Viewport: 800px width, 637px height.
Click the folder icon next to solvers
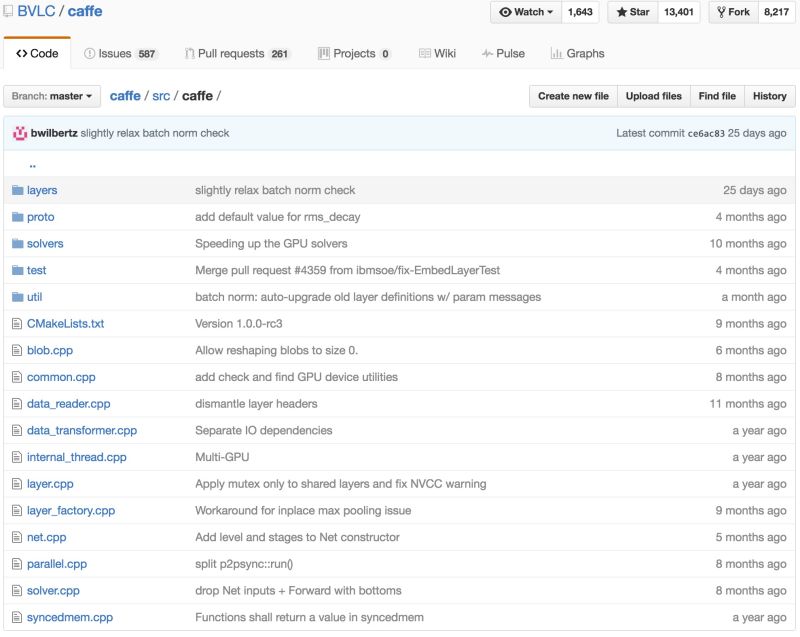point(17,244)
